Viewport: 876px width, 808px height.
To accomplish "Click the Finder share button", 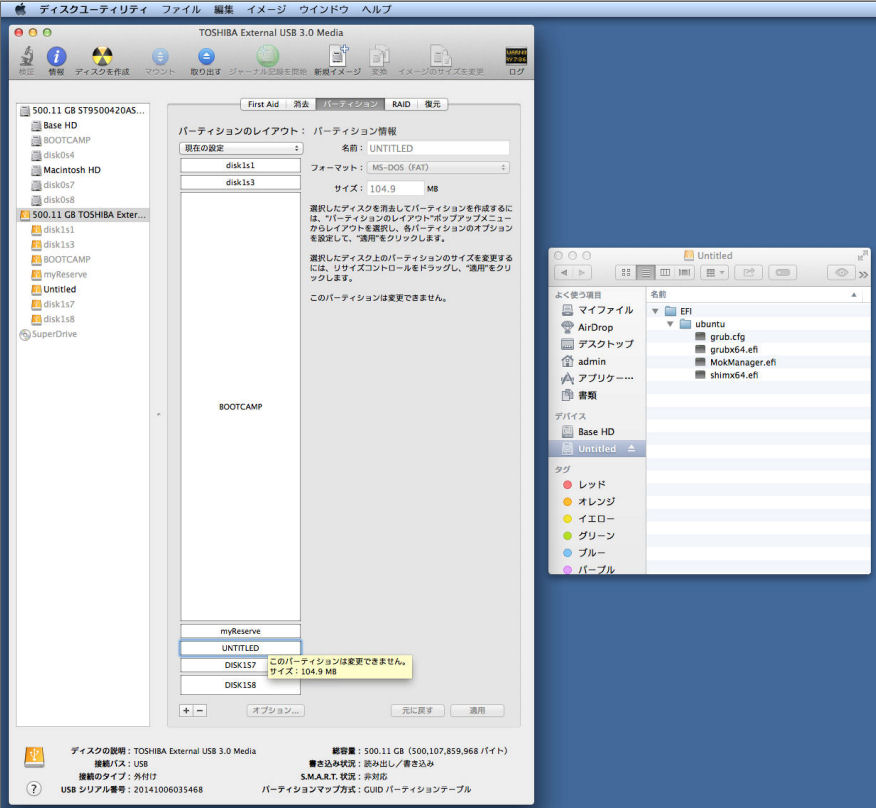I will (x=749, y=273).
